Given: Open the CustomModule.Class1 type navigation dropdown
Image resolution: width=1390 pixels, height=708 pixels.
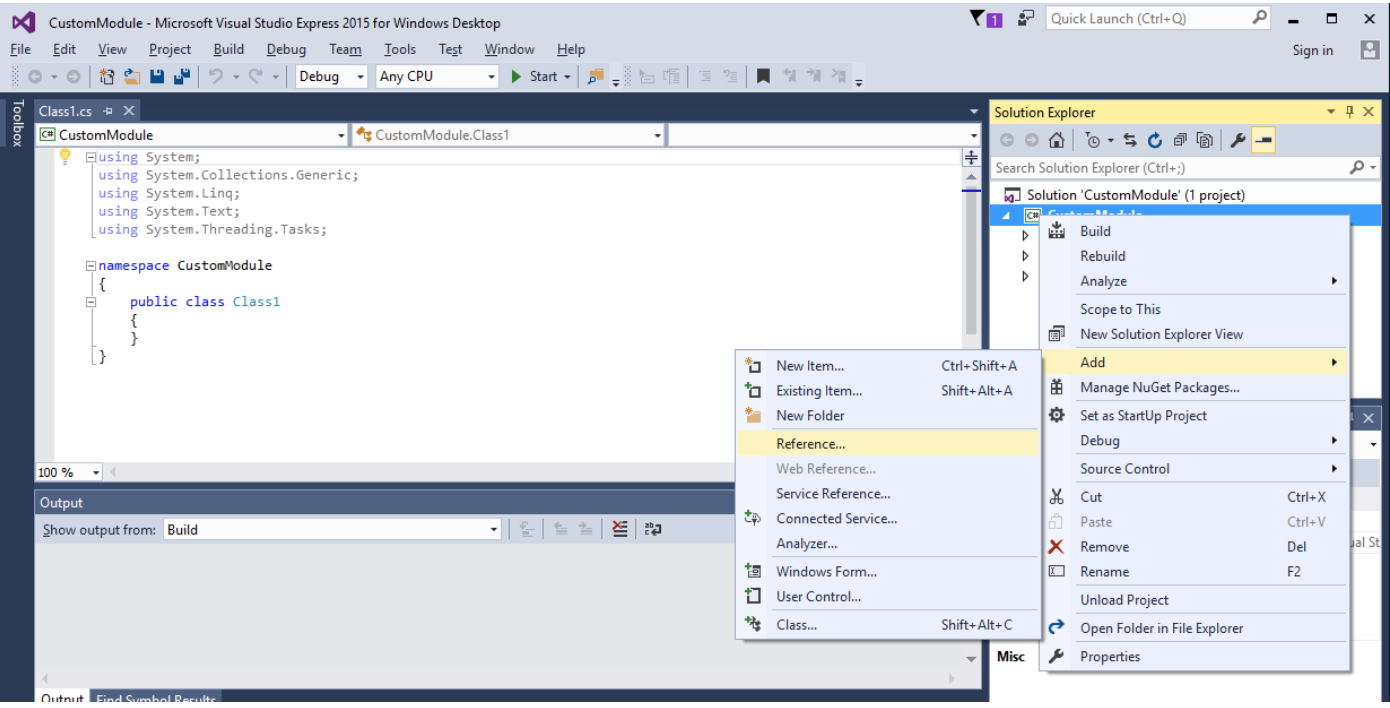Looking at the screenshot, I should tap(508, 135).
